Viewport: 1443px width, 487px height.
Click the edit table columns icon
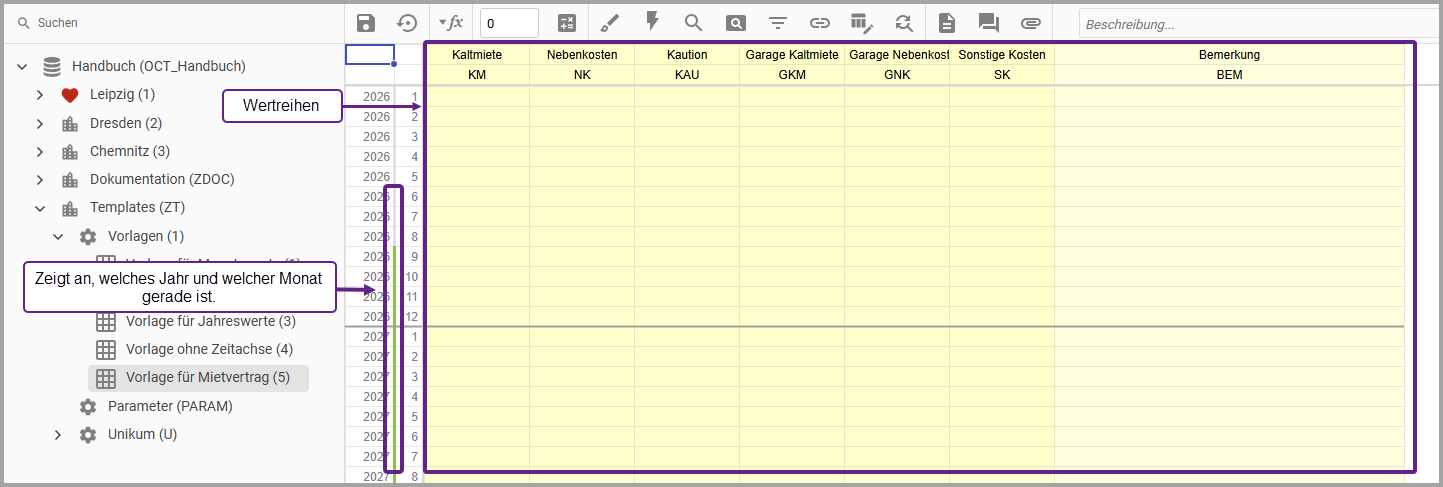point(862,23)
